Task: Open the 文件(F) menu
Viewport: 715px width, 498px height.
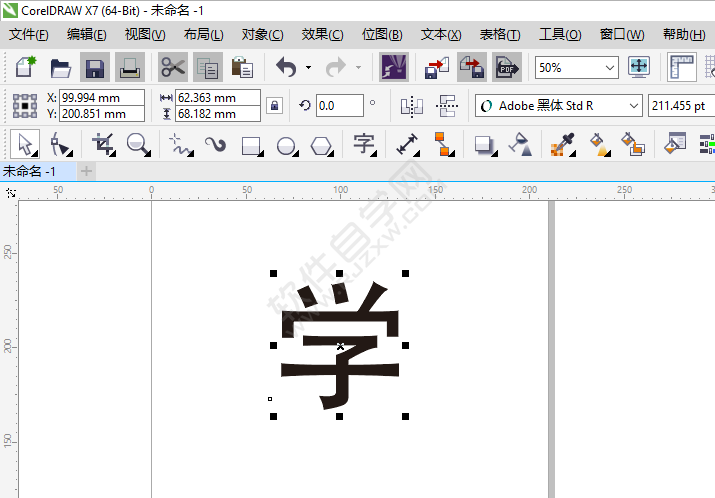Action: pyautogui.click(x=29, y=35)
